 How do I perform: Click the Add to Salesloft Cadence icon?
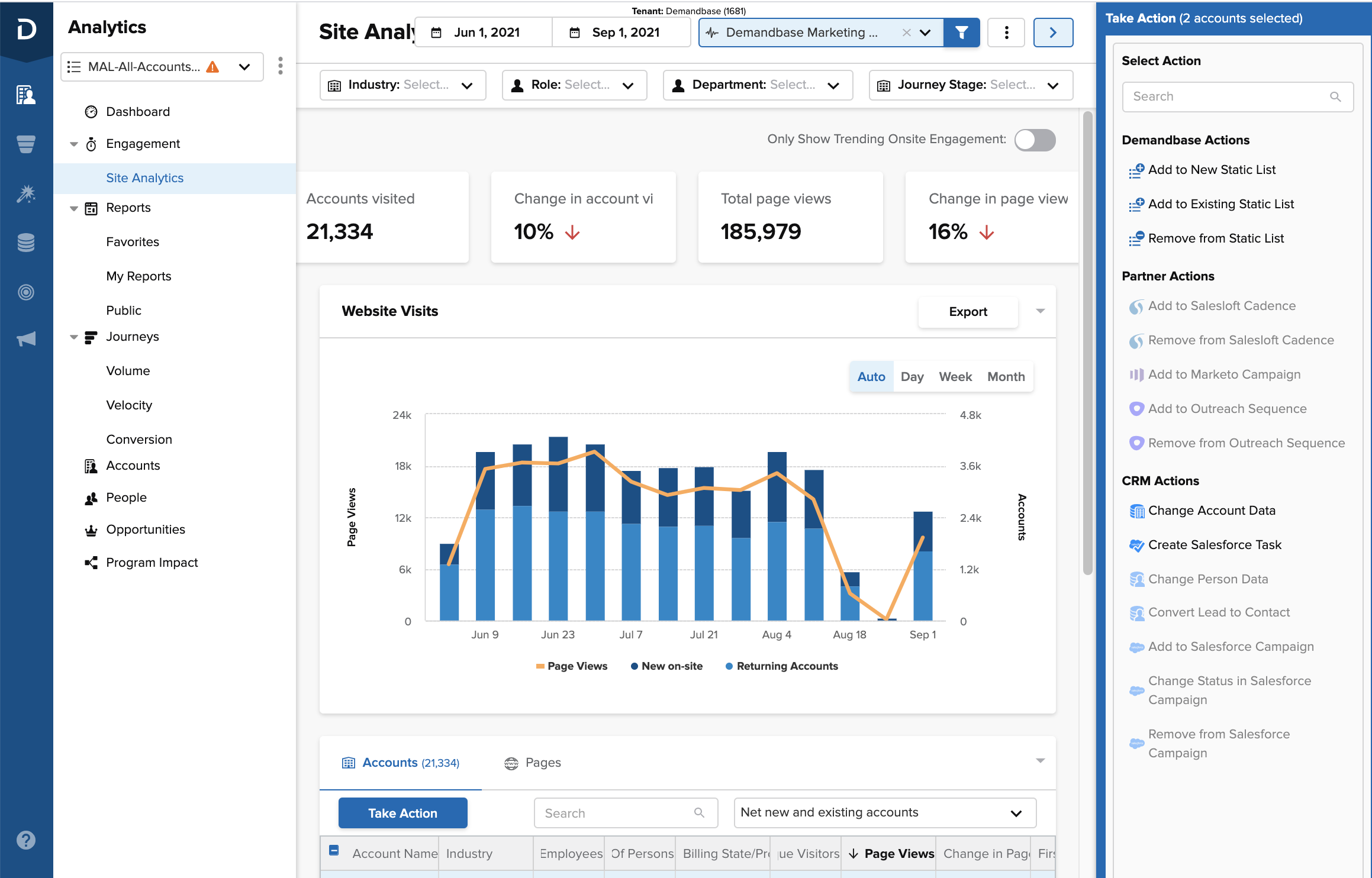tap(1136, 306)
